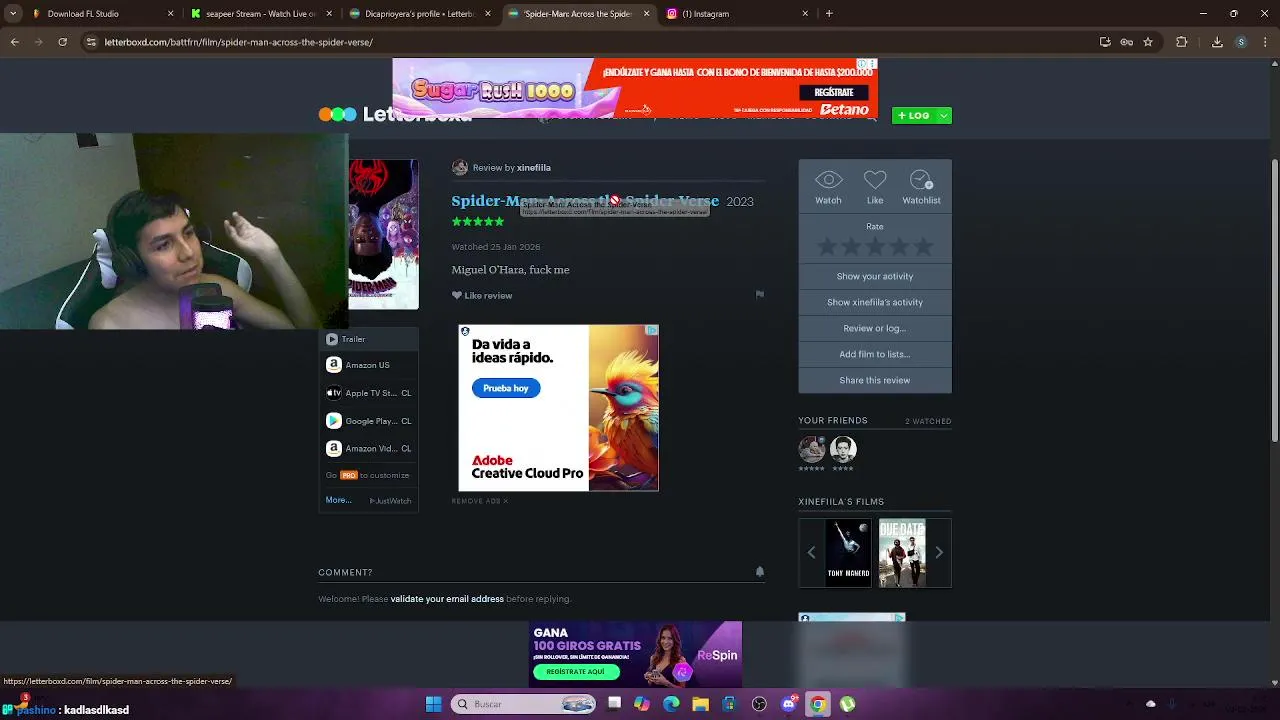Switch to Instagram tab

pos(735,14)
